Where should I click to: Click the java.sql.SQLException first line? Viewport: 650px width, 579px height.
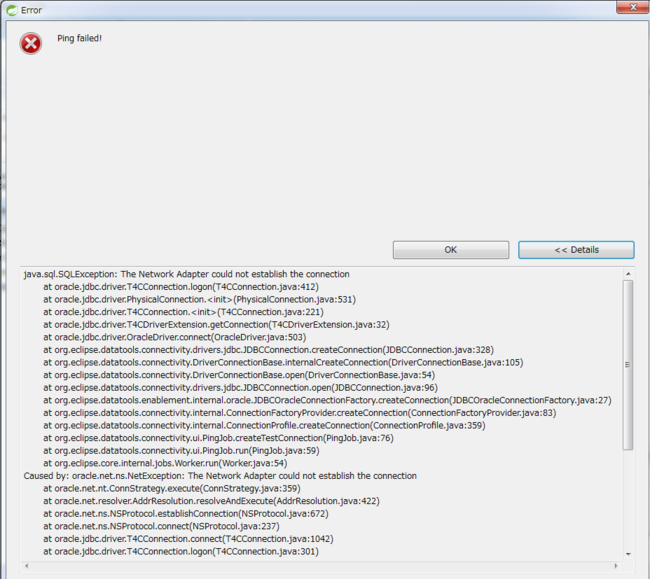[x=187, y=274]
